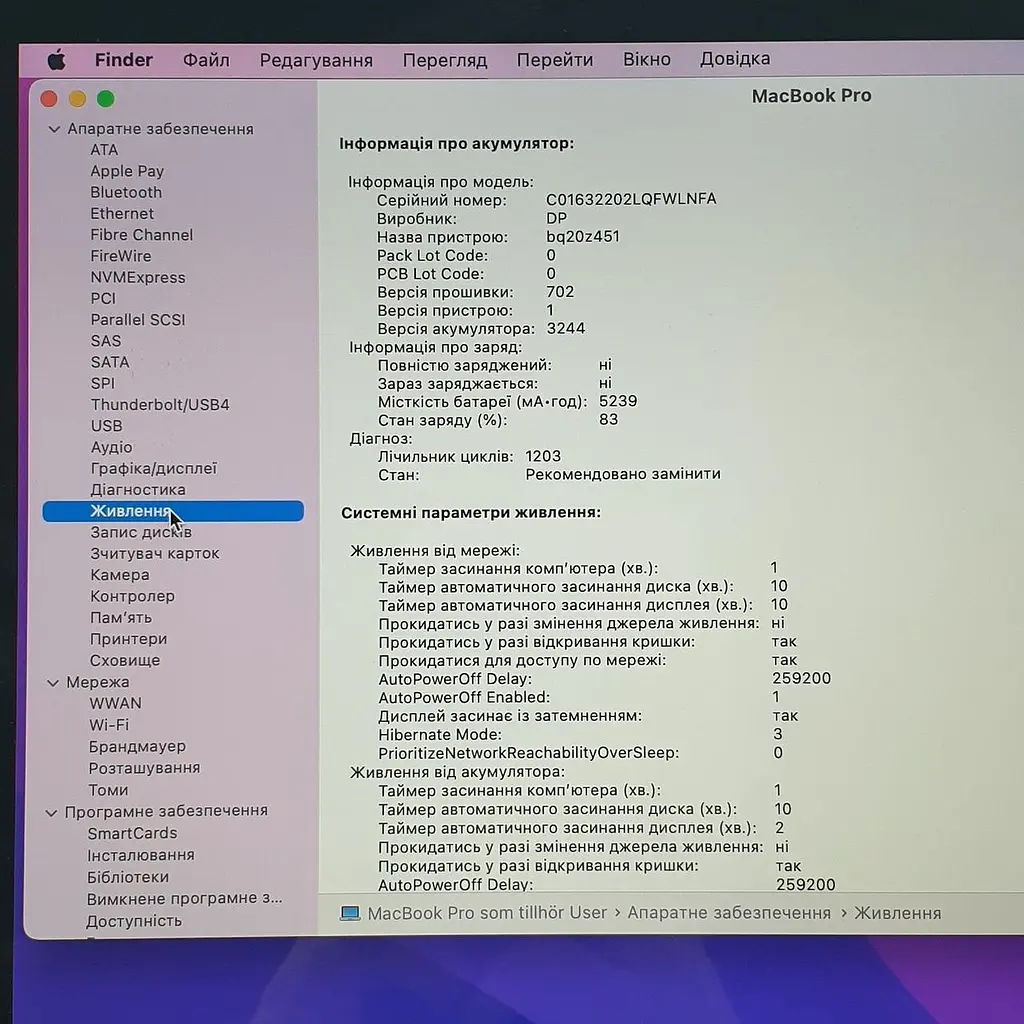Screen dimensions: 1024x1024
Task: Select Bluetooth in the sidebar
Action: [x=126, y=192]
